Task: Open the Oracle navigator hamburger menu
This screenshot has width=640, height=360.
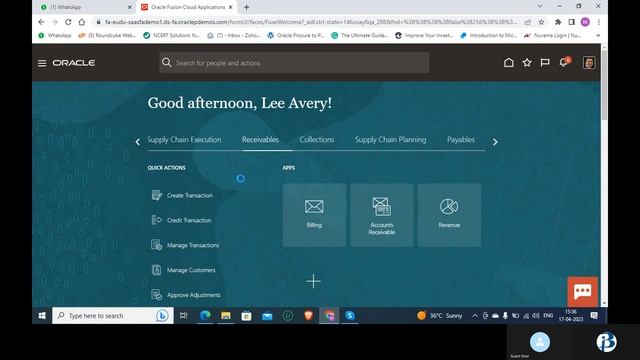Action: [x=42, y=63]
